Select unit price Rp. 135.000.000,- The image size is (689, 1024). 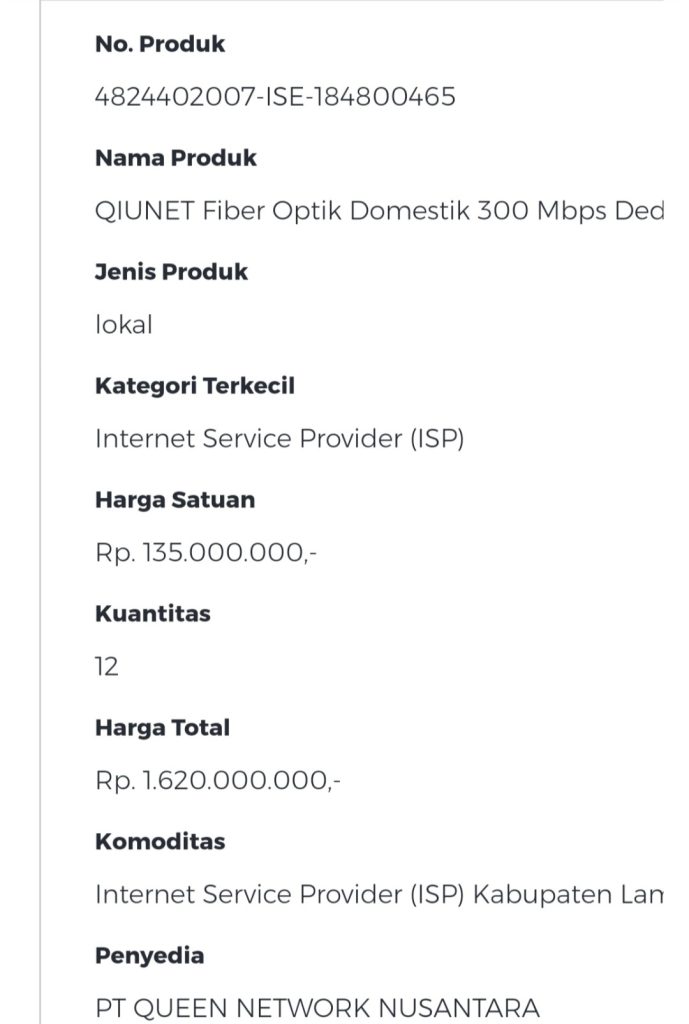coord(205,553)
